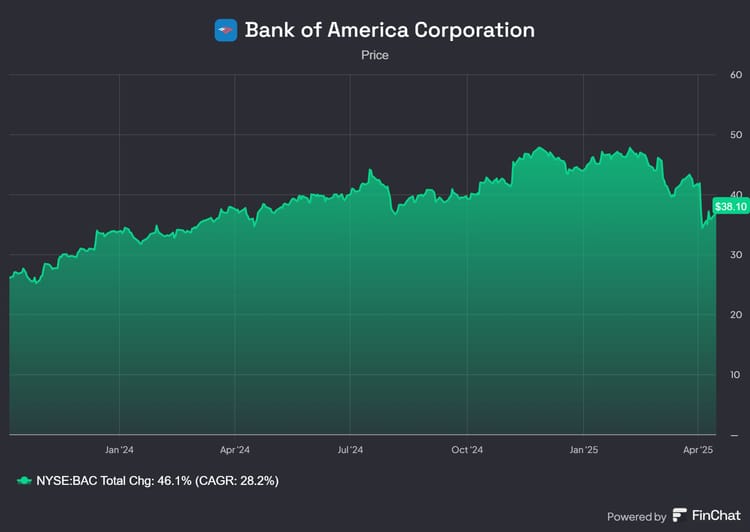This screenshot has height=532, width=750.
Task: Click the 60 value on the price axis
Action: point(736,75)
